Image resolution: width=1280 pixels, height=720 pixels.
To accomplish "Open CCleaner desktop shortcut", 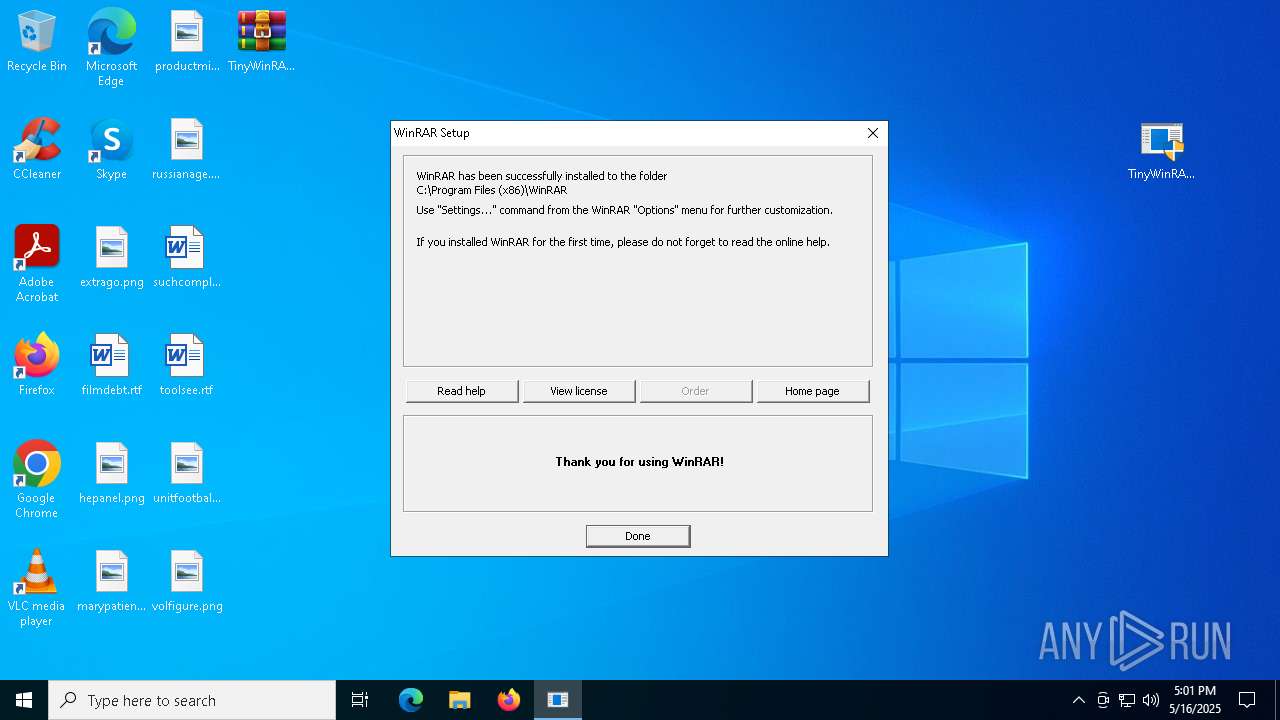I will pyautogui.click(x=37, y=150).
